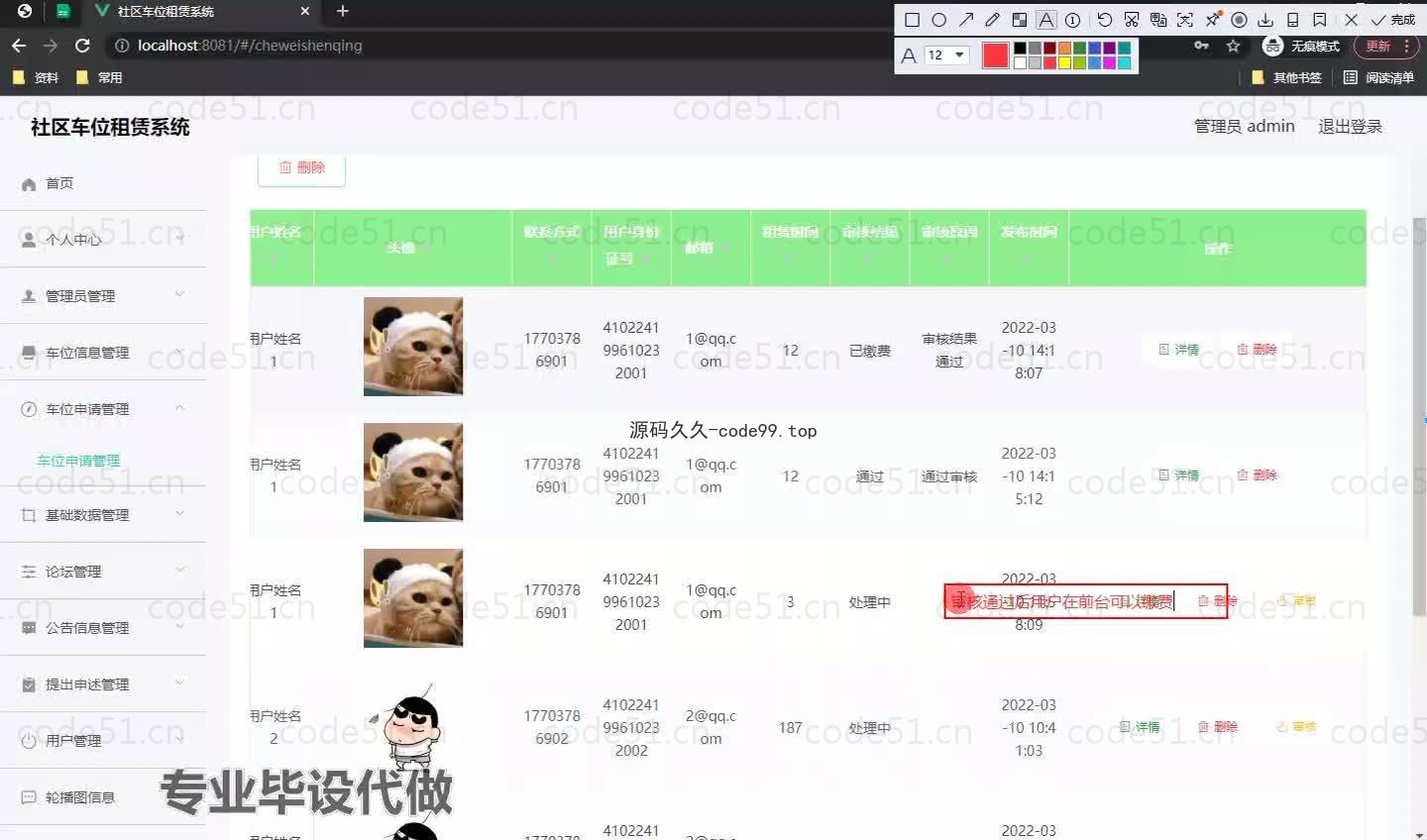Delete the 已缴费 row

(1257, 350)
